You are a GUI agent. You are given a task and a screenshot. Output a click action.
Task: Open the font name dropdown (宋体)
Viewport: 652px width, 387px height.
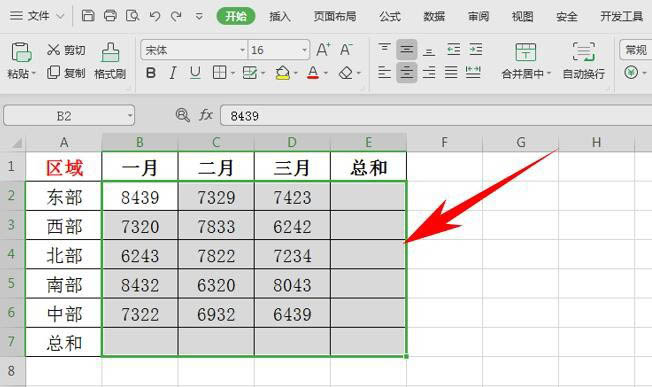pos(242,50)
